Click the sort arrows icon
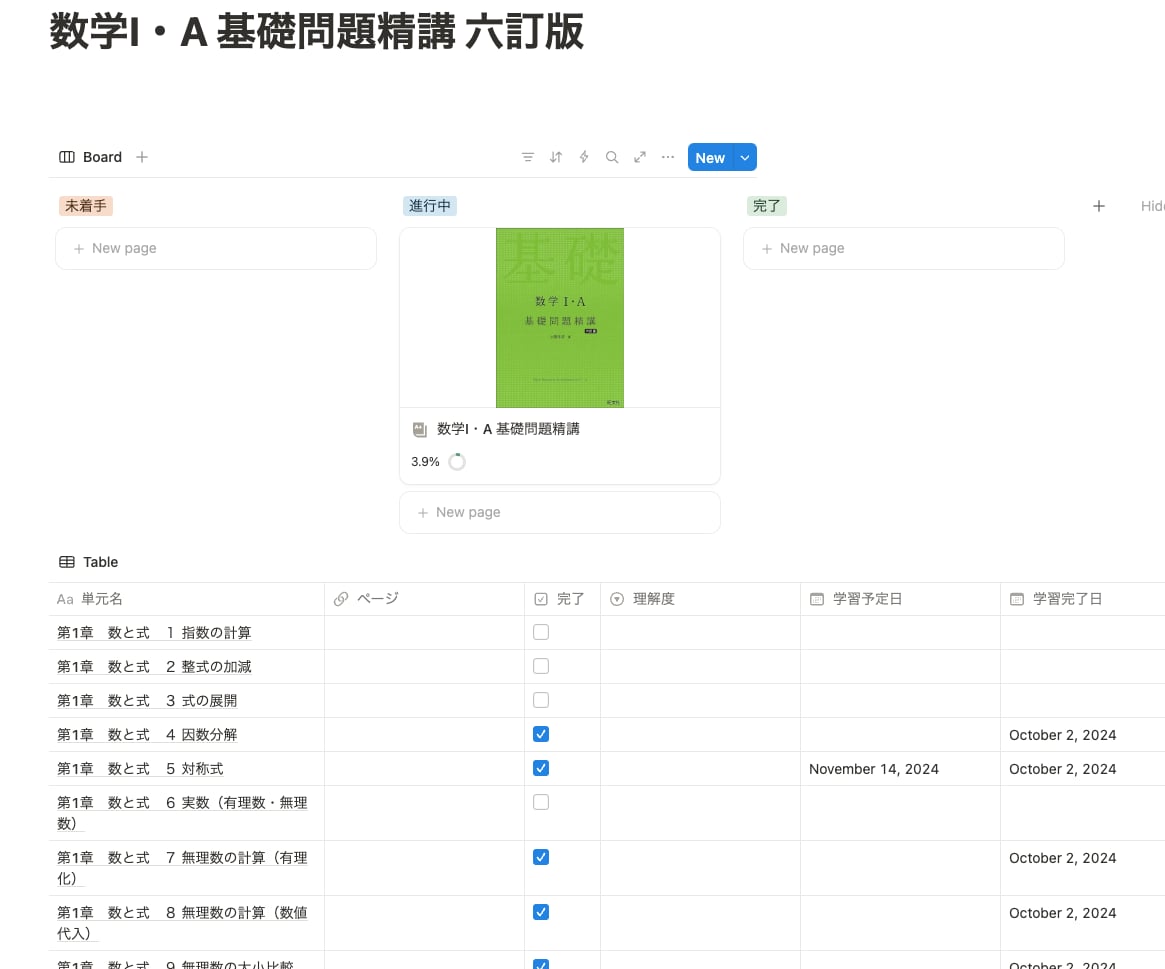Image resolution: width=1165 pixels, height=969 pixels. point(556,157)
